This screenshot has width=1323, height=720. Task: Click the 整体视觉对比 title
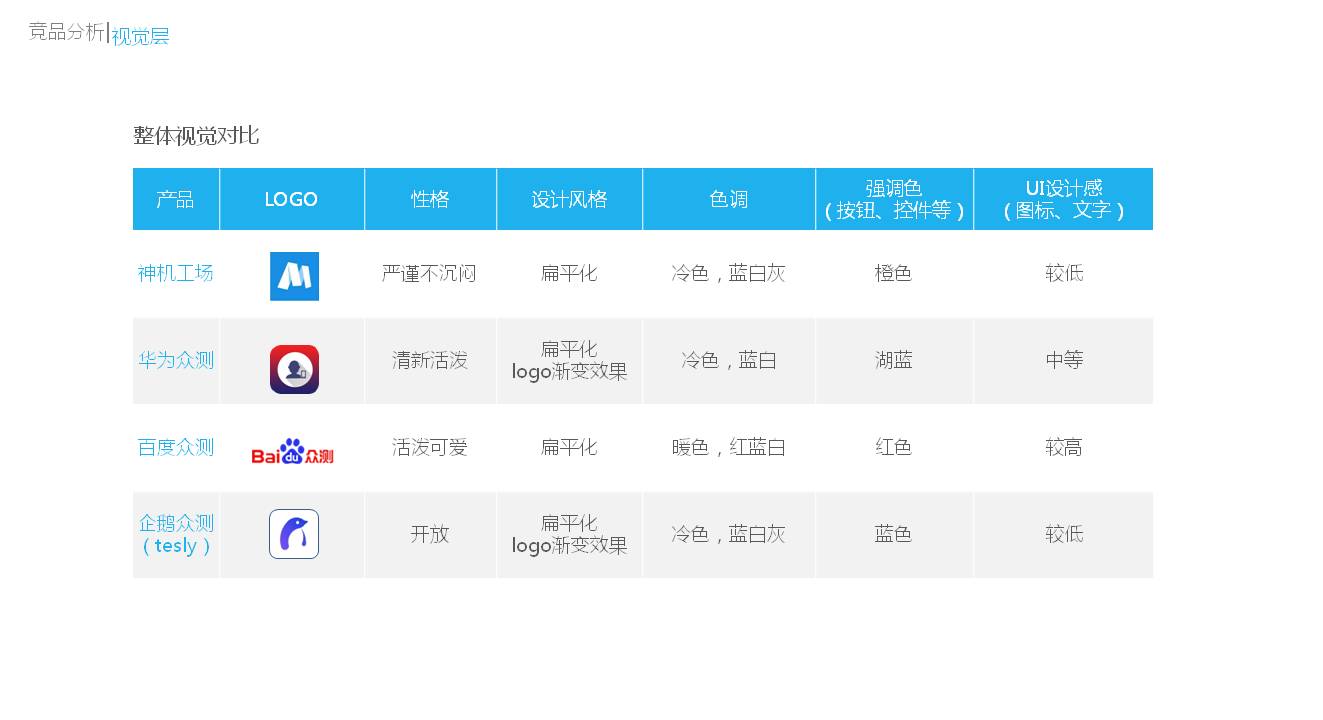pyautogui.click(x=196, y=136)
